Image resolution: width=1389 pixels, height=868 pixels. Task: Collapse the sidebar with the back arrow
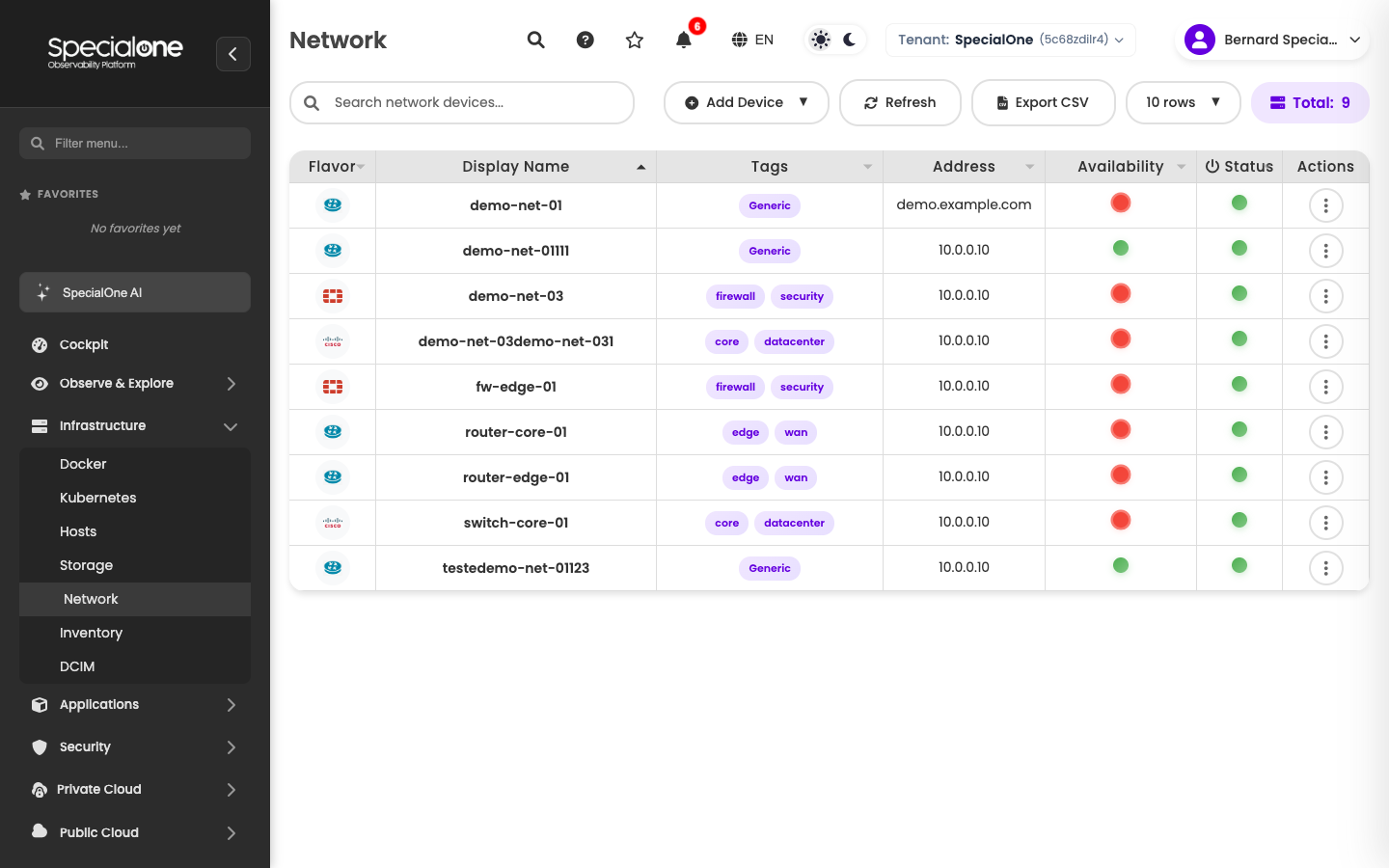233,54
